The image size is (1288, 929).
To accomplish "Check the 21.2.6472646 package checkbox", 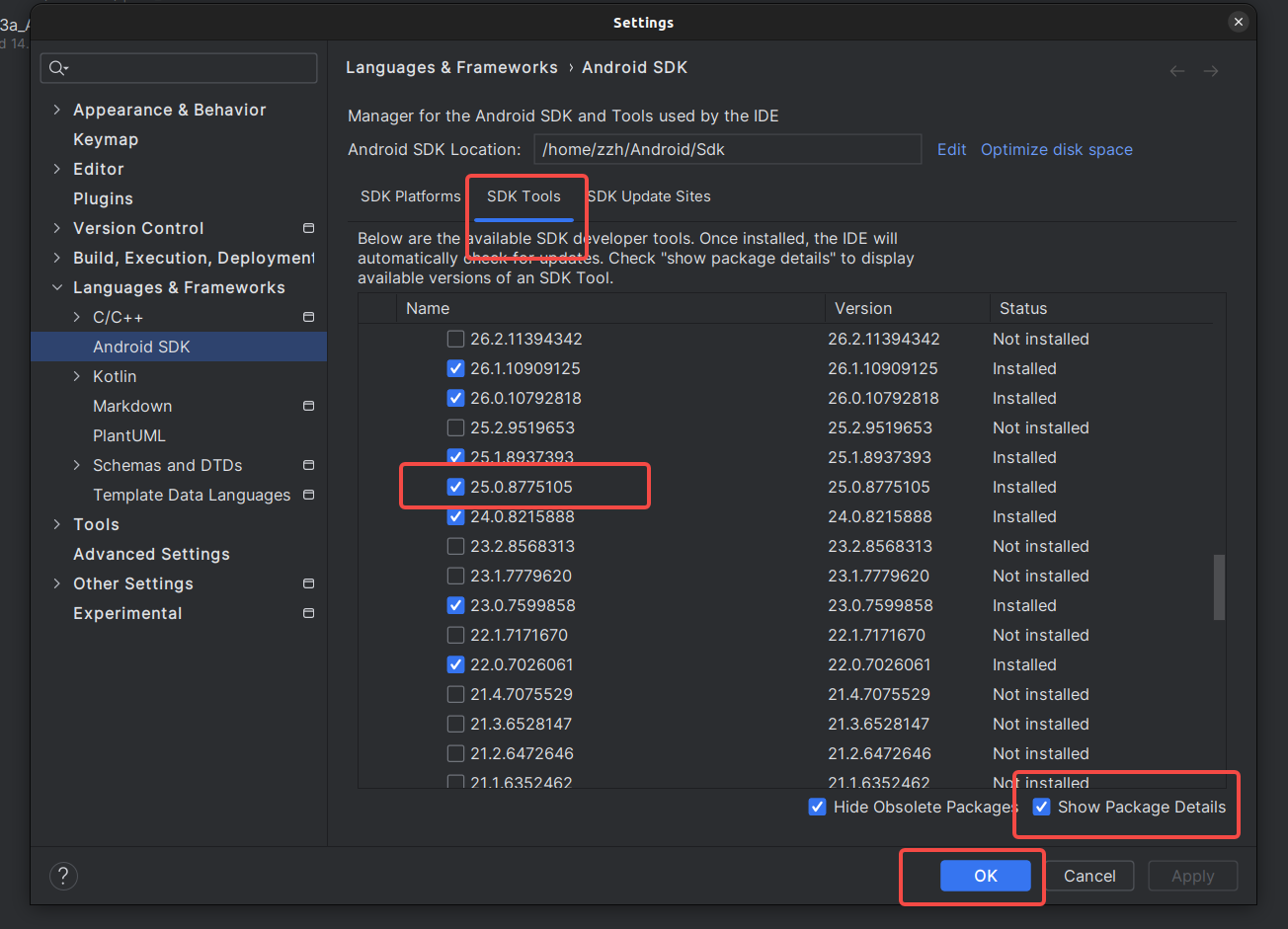I will [x=455, y=753].
